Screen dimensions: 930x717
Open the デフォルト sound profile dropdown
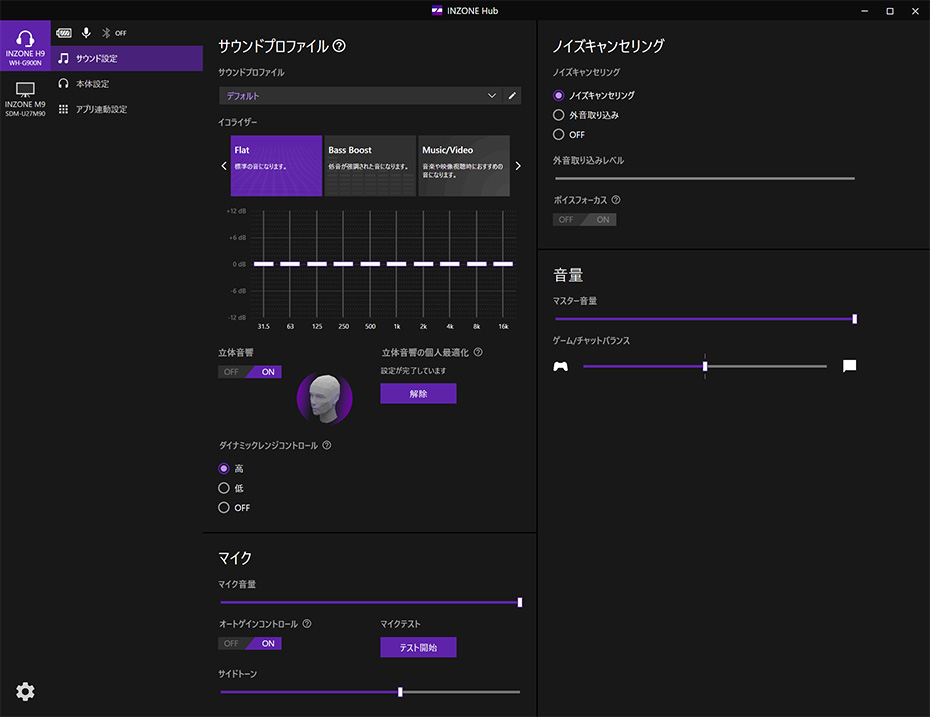coord(359,96)
